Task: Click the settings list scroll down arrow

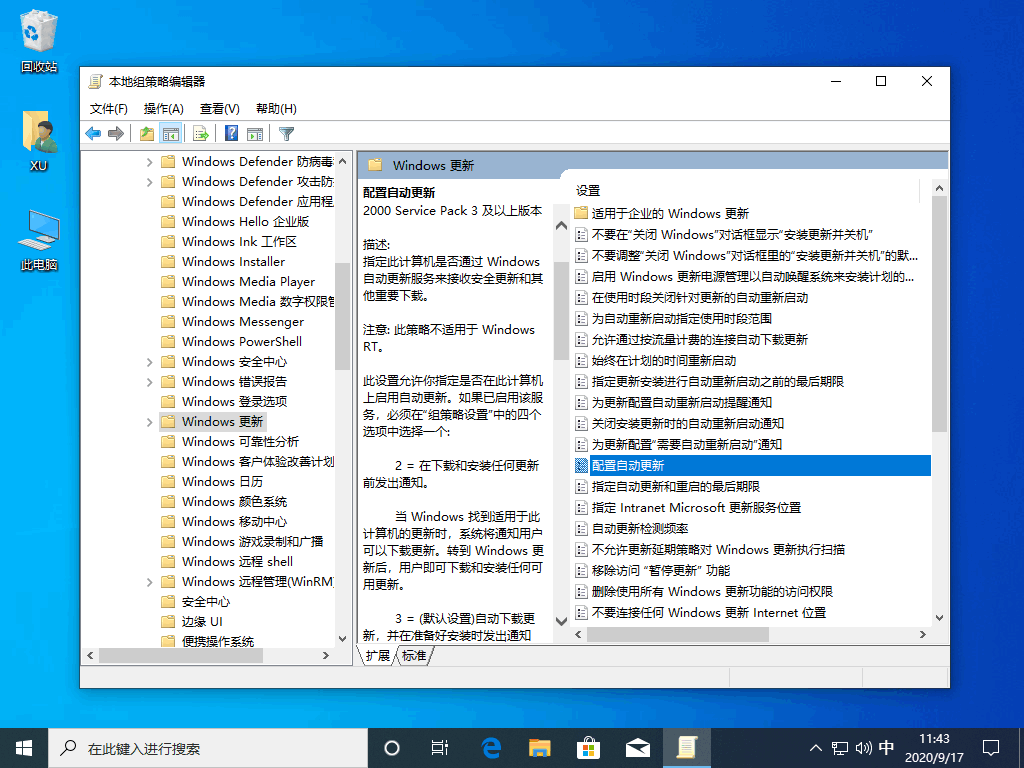Action: pos(939,619)
